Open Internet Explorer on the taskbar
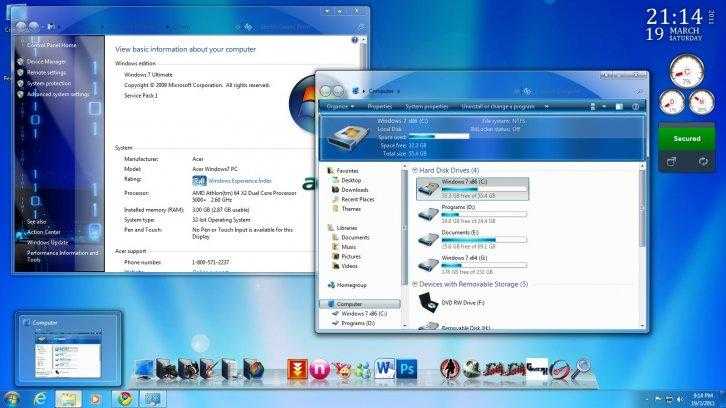Screen dimensions: 726x408 [40, 399]
